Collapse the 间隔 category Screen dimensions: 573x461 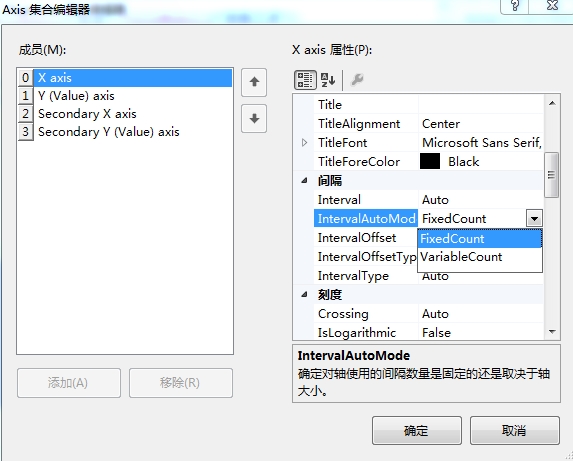pos(304,180)
